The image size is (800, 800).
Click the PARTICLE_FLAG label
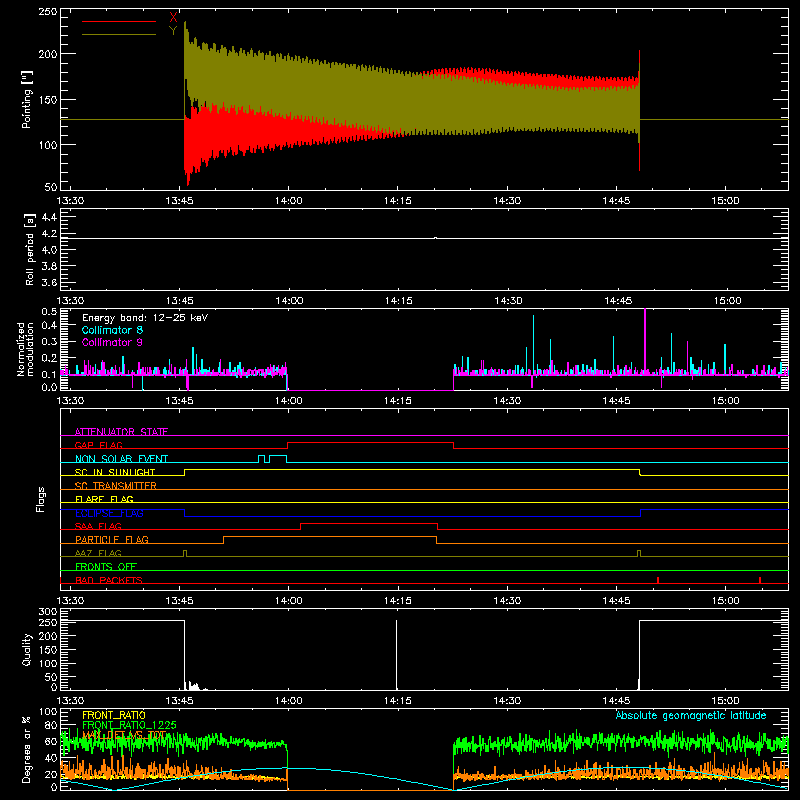(x=112, y=539)
